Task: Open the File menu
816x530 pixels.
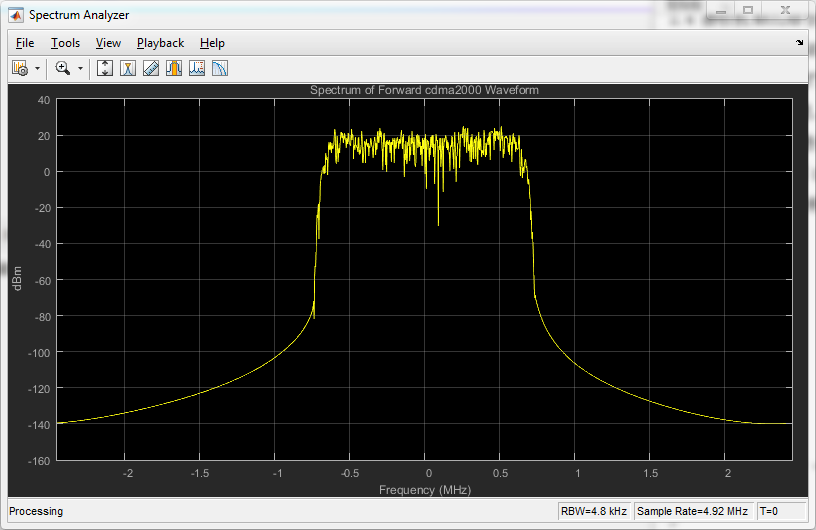Action: click(25, 43)
